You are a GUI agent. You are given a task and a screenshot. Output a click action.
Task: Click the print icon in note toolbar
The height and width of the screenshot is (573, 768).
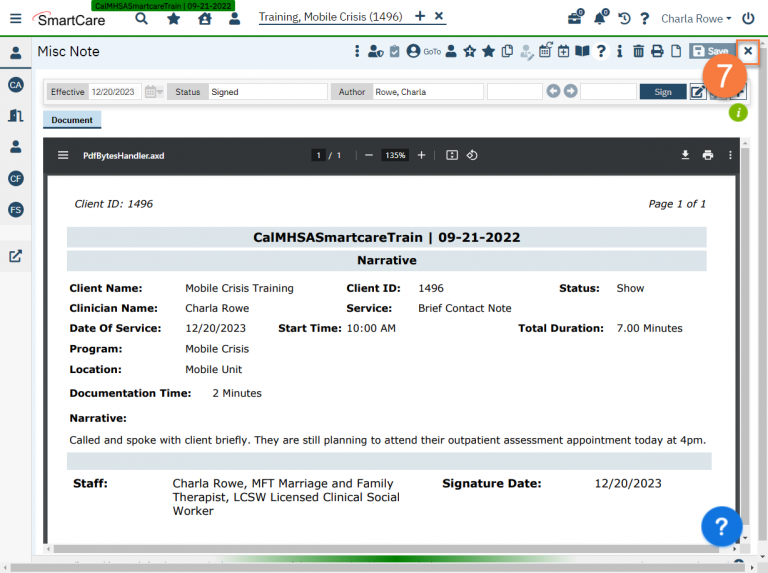coord(657,52)
